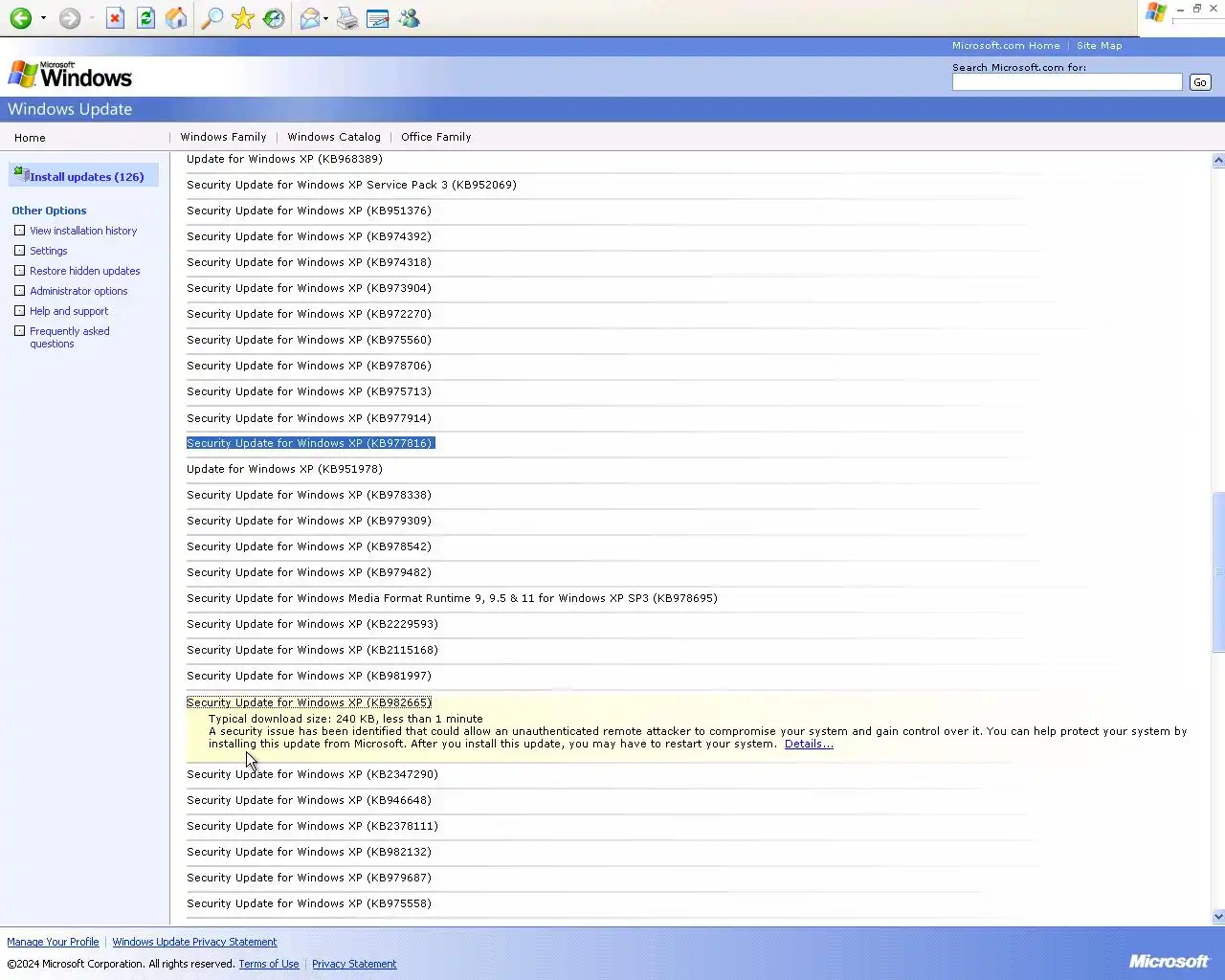Click the scrollbar up arrow
This screenshot has height=980, width=1225.
(1218, 160)
